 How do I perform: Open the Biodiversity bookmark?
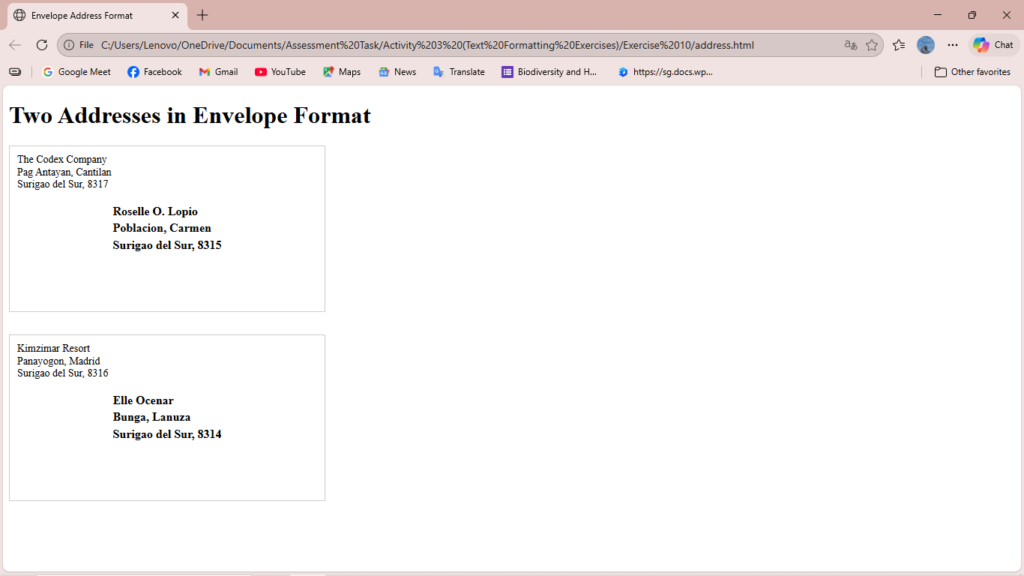click(549, 72)
